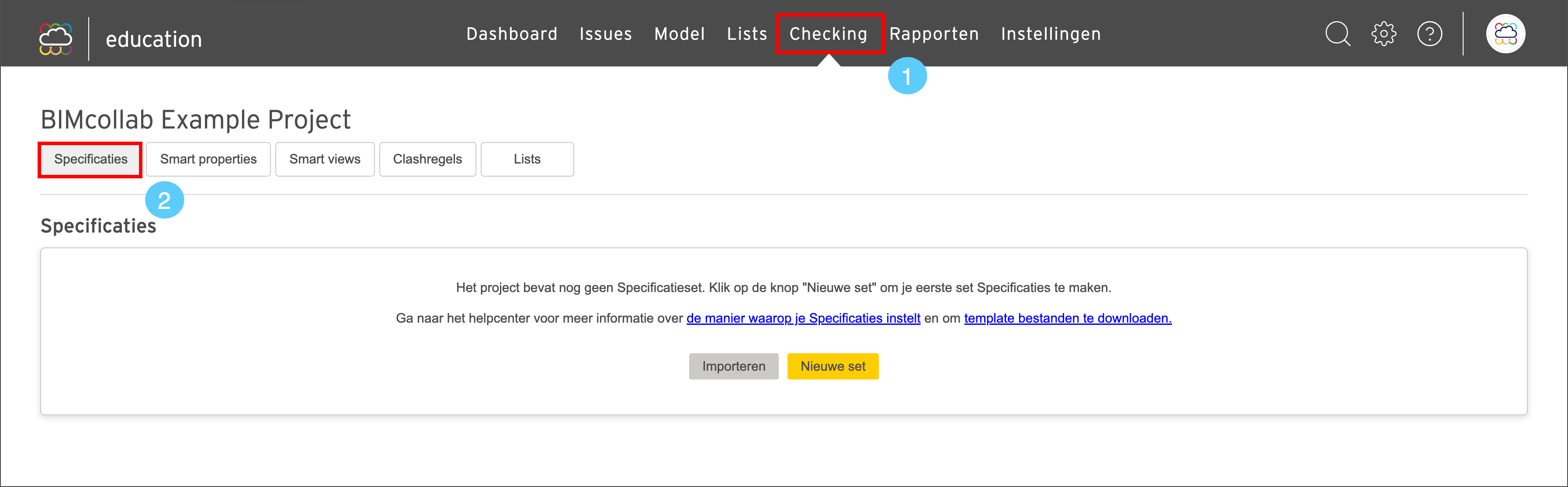Open the Issues menu item
This screenshot has width=1568, height=487.
pos(606,34)
